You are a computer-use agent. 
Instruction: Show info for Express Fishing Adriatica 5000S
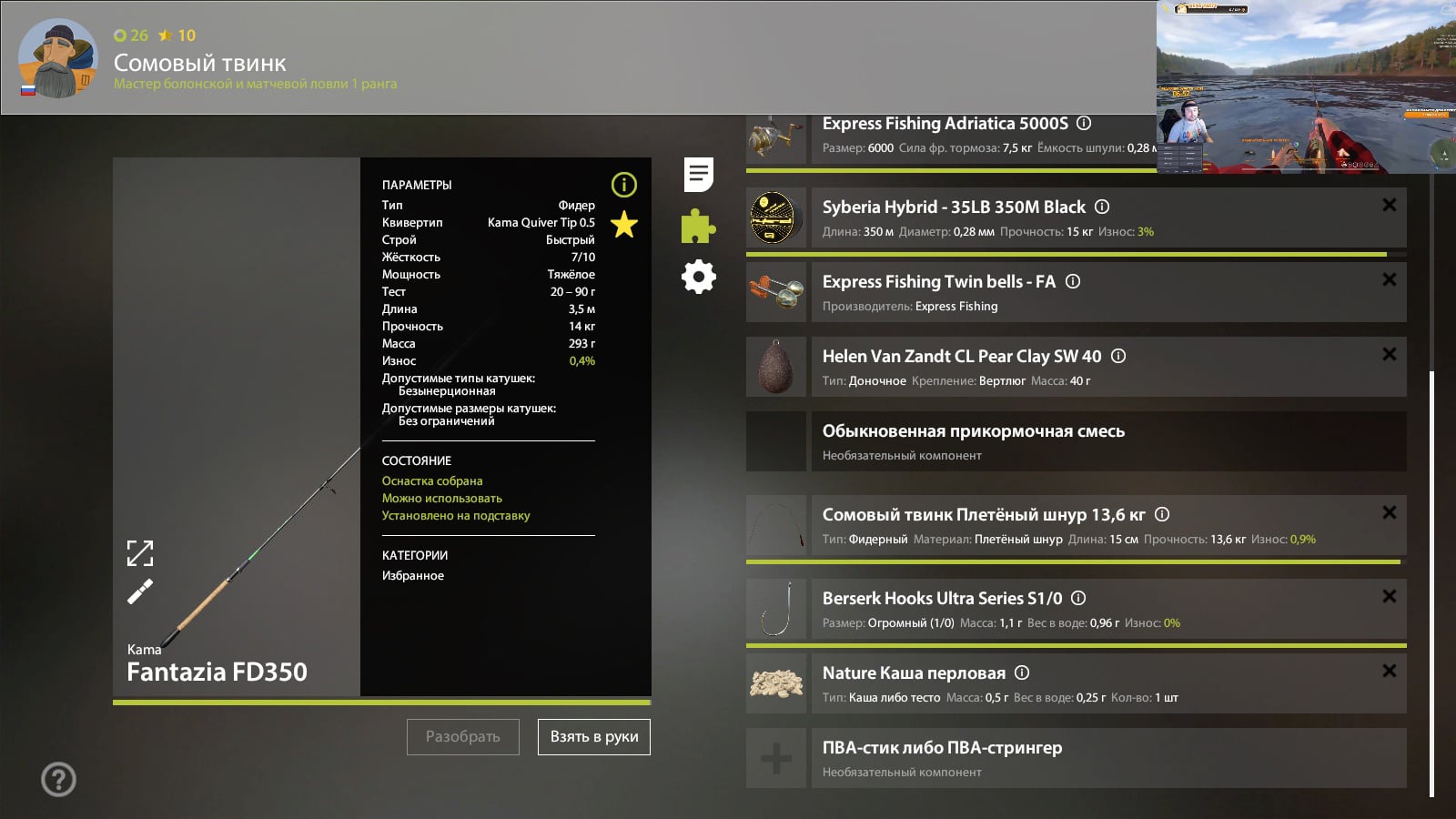pyautogui.click(x=1084, y=123)
